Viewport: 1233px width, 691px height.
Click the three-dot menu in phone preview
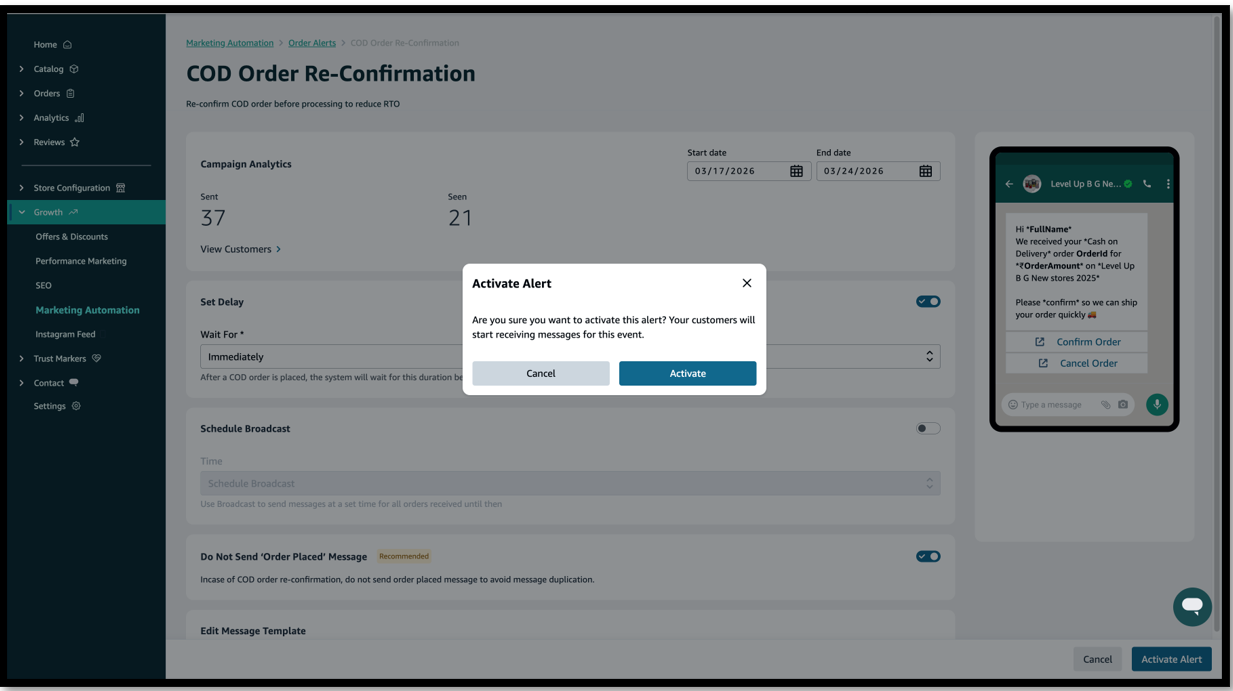point(1167,184)
